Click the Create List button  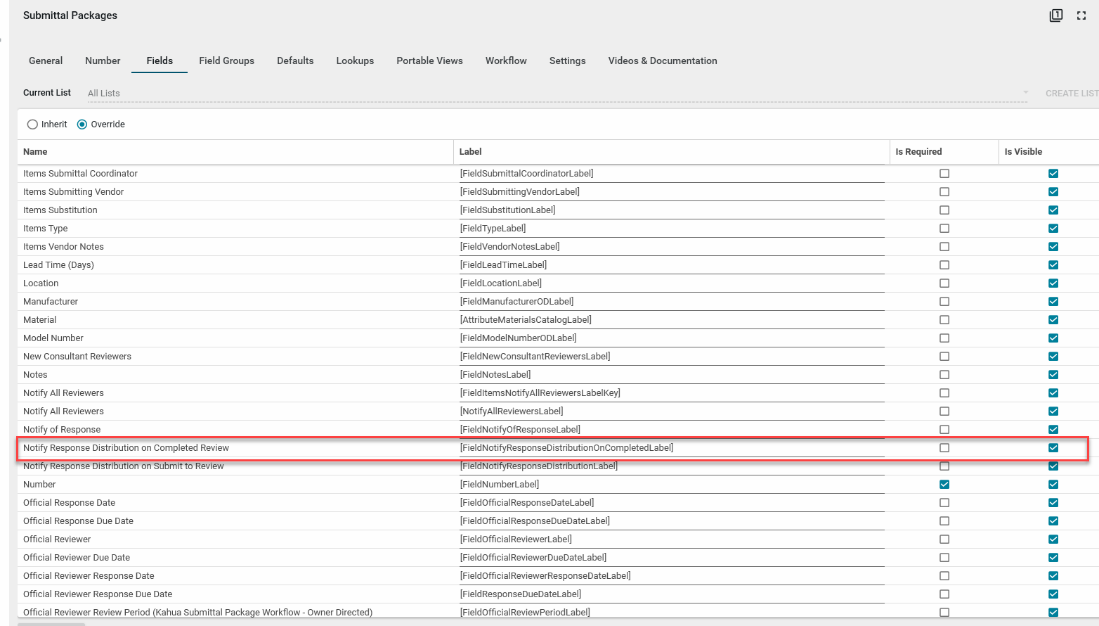[x=1071, y=93]
